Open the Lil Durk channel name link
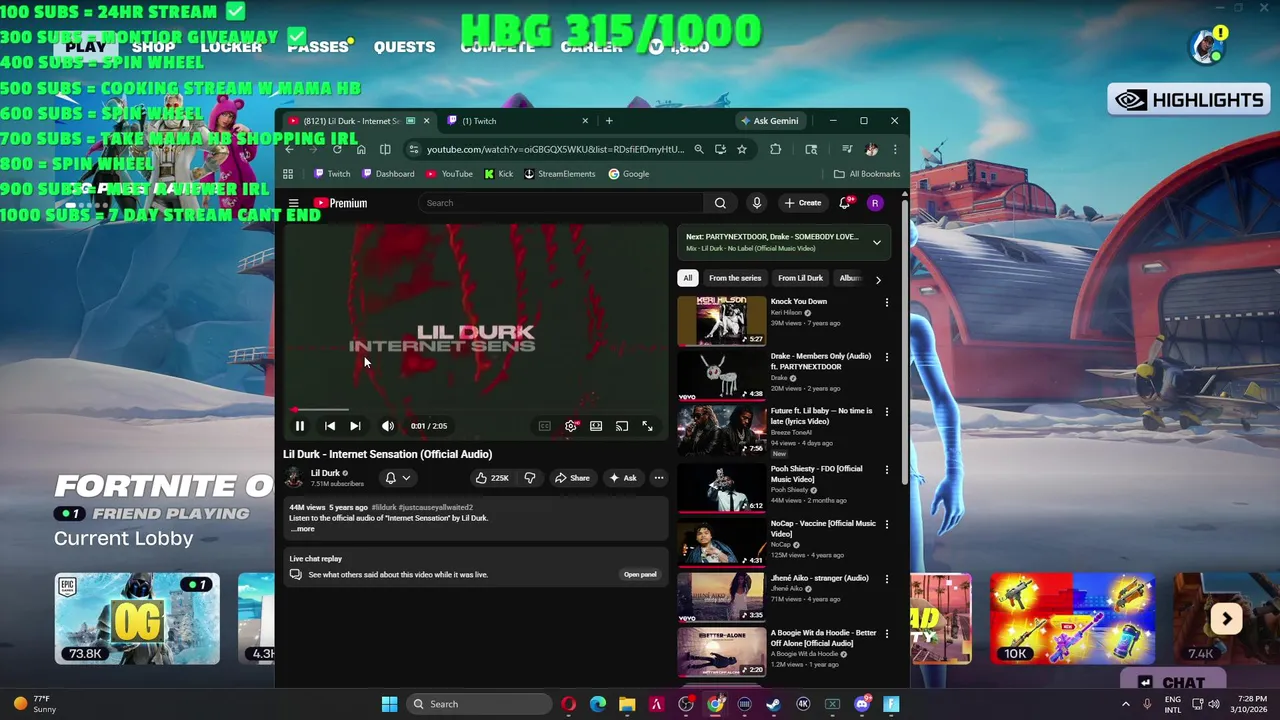 [x=325, y=473]
